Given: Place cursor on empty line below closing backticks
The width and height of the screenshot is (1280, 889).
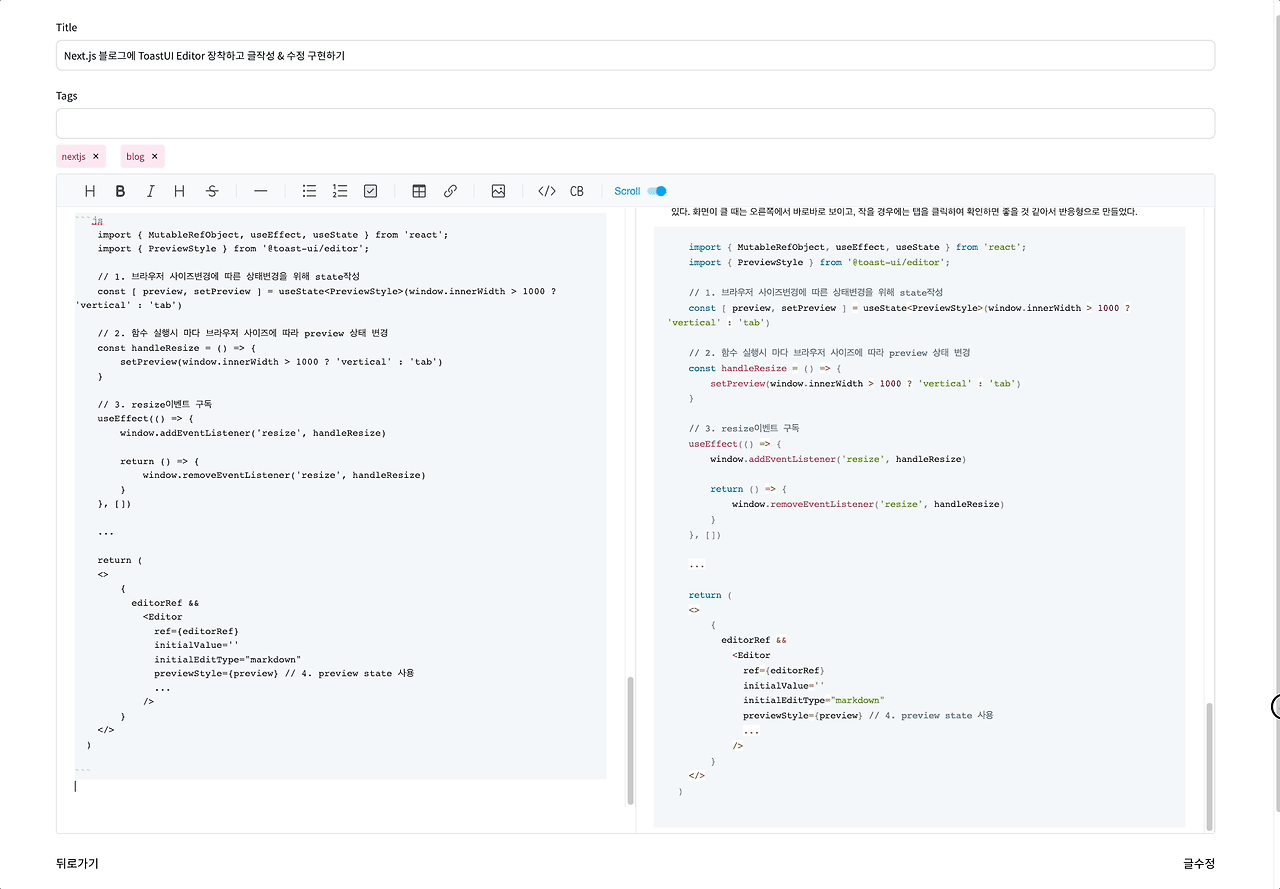Looking at the screenshot, I should (340, 786).
